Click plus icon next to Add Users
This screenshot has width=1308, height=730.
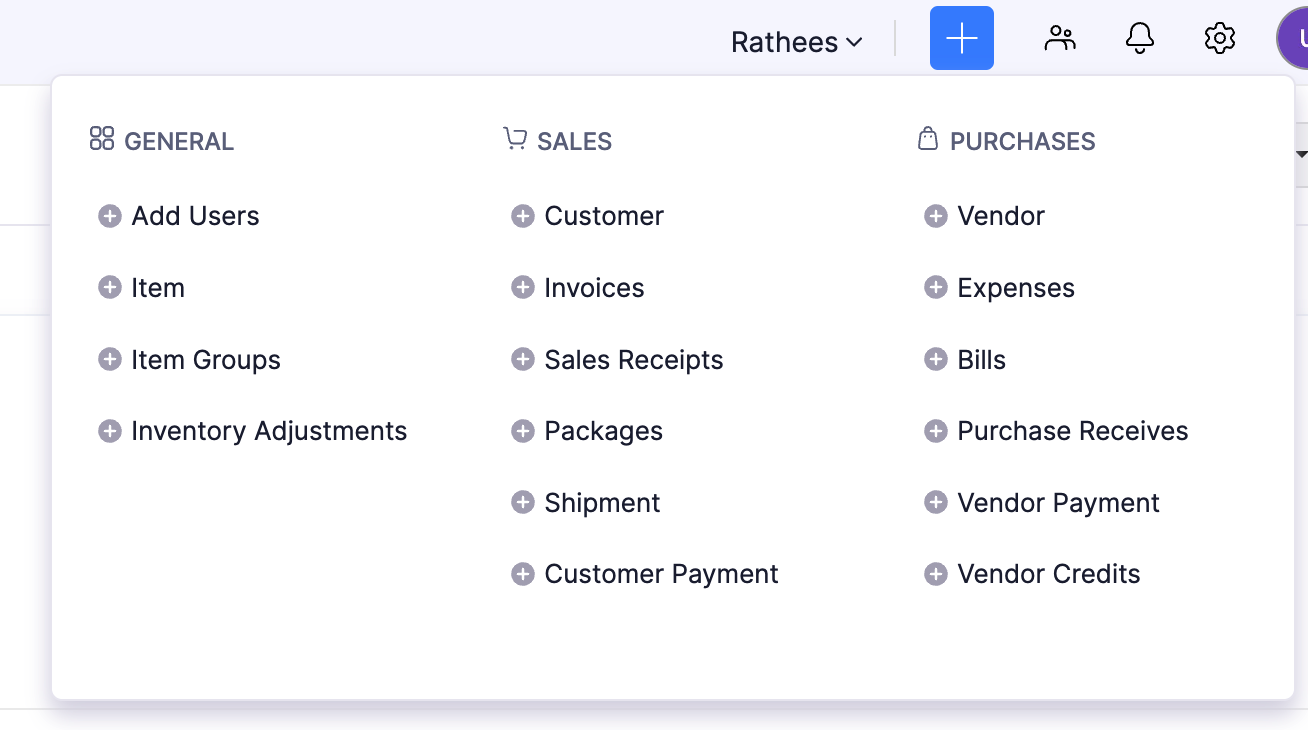click(x=110, y=216)
